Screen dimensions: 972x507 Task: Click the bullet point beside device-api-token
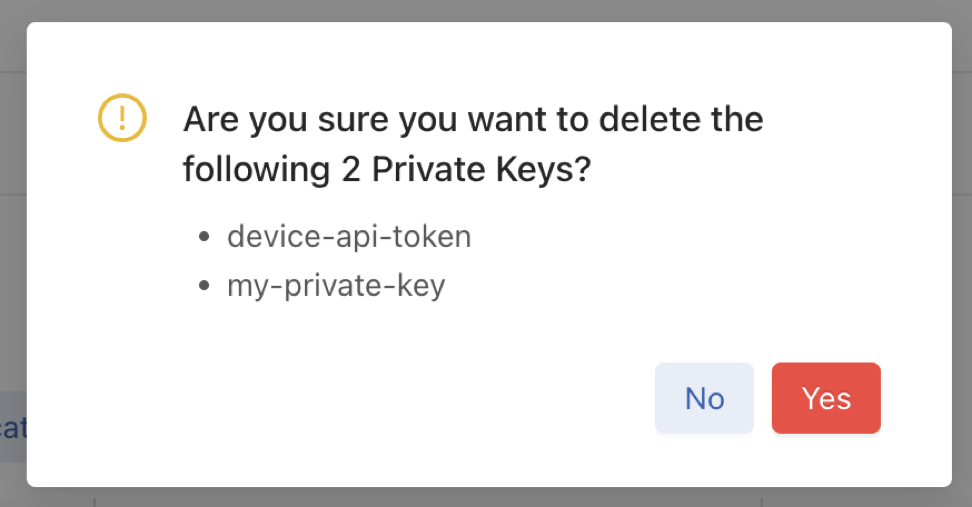205,238
